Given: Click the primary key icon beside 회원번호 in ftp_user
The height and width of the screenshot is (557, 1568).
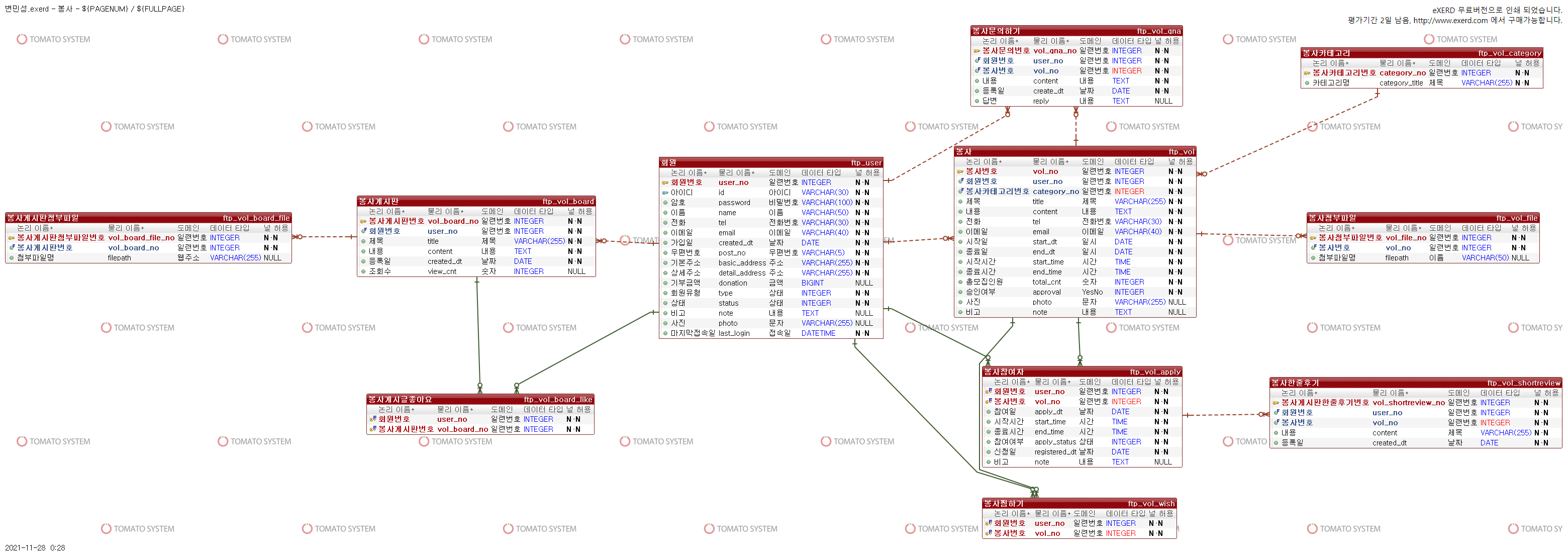Looking at the screenshot, I should coord(665,182).
